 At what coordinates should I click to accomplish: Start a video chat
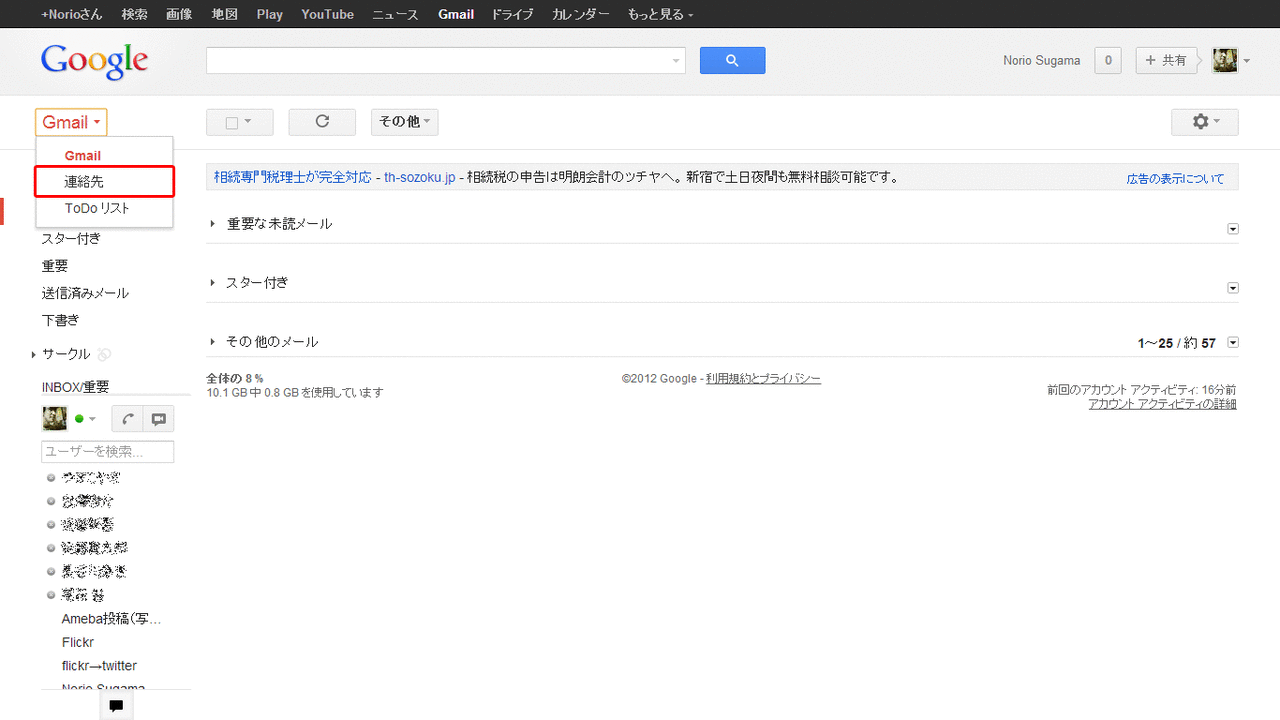pos(158,419)
